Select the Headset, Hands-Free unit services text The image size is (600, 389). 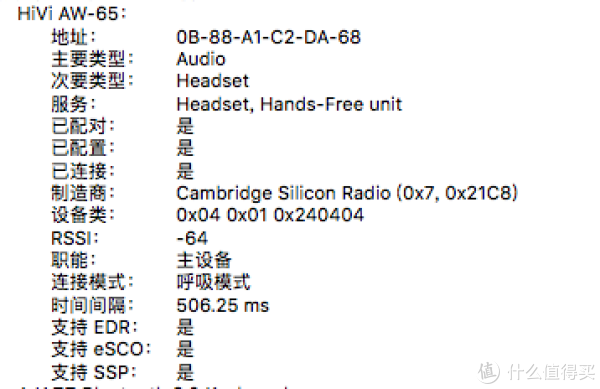pos(289,104)
